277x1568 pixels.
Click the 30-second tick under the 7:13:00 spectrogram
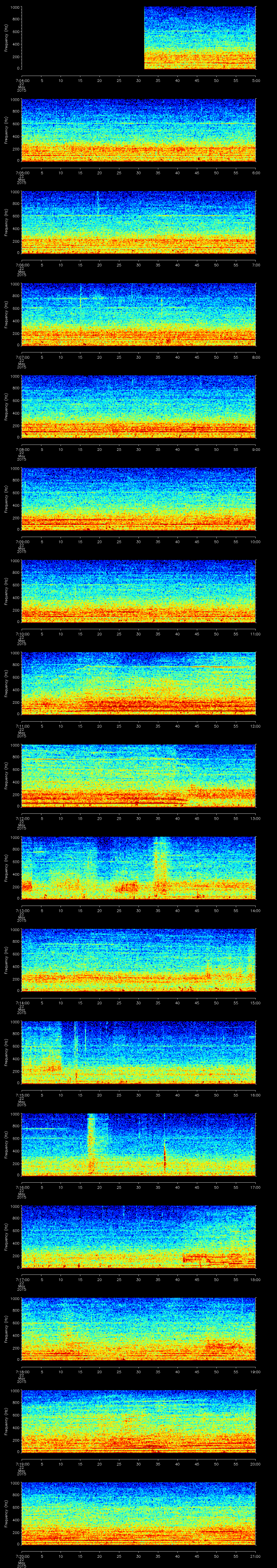[x=139, y=910]
